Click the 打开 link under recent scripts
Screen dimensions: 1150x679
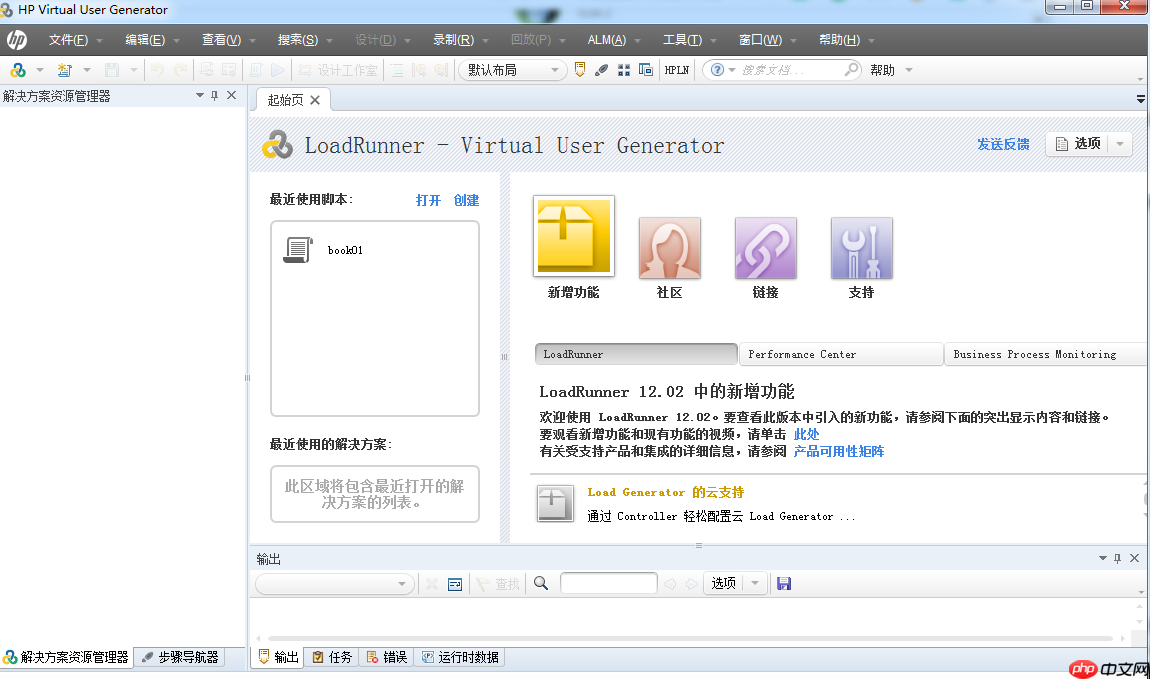point(428,200)
